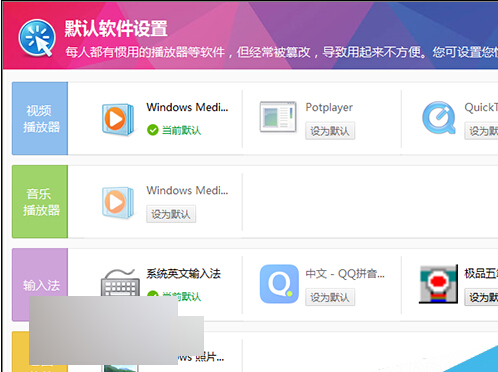
Task: Select the 音乐播放器 category tile
Action: 40,201
